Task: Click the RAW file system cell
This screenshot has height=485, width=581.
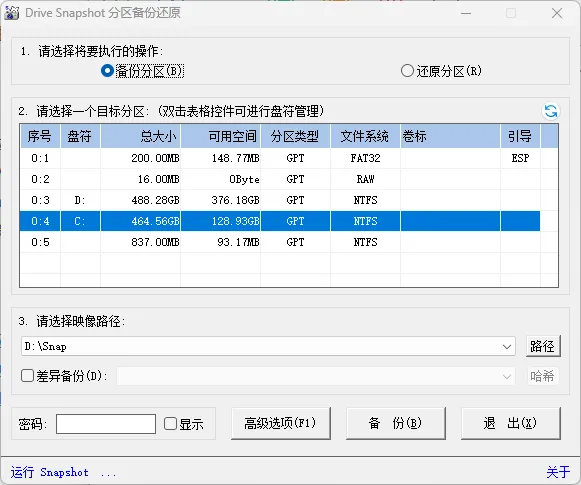Action: click(x=365, y=179)
